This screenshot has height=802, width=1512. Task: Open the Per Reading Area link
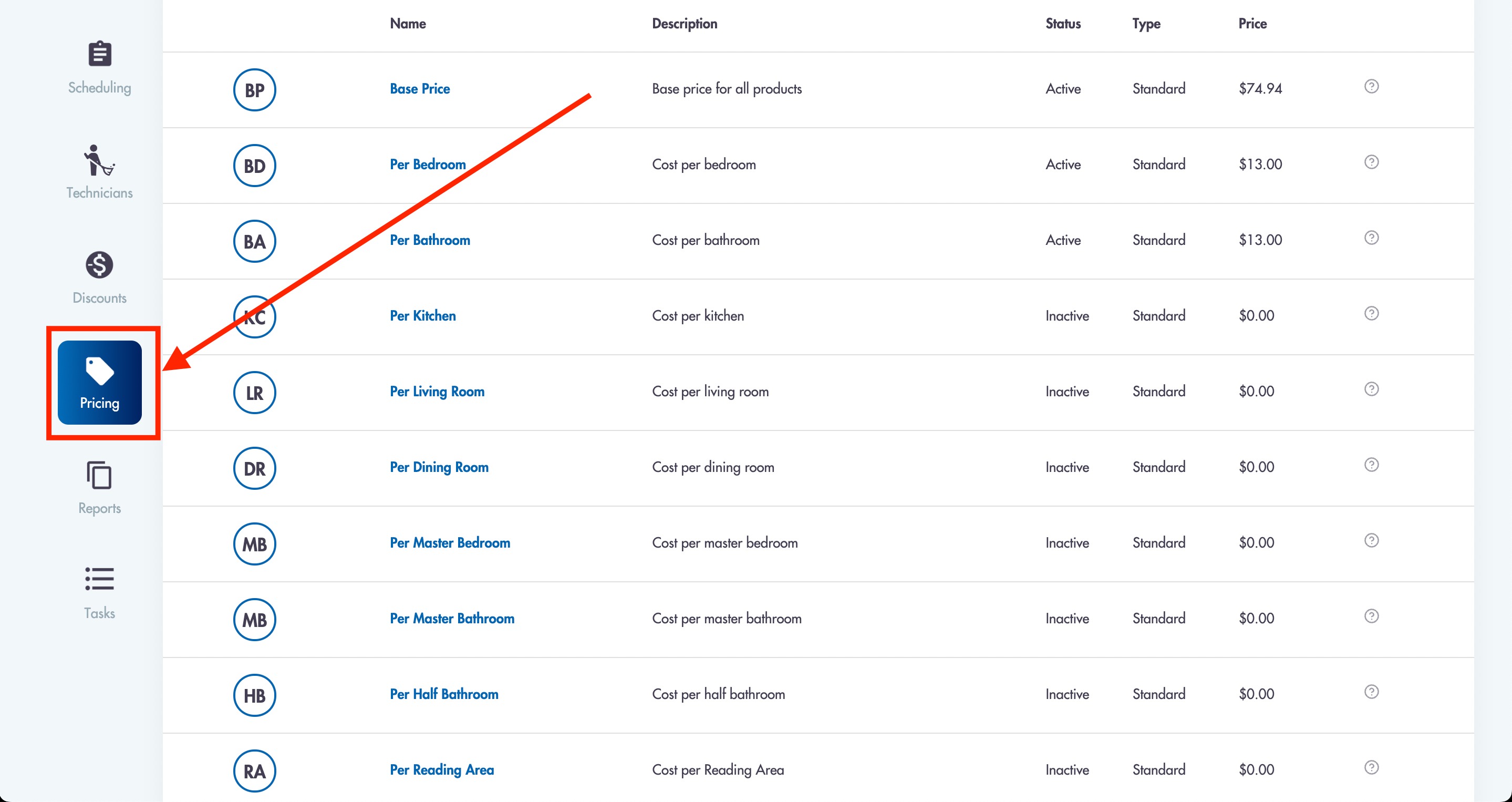(441, 770)
